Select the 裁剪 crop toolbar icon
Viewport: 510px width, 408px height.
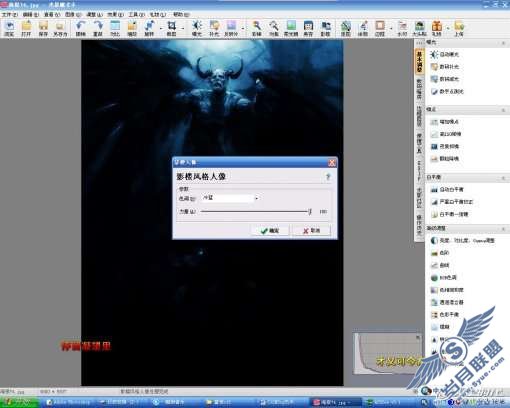171,28
